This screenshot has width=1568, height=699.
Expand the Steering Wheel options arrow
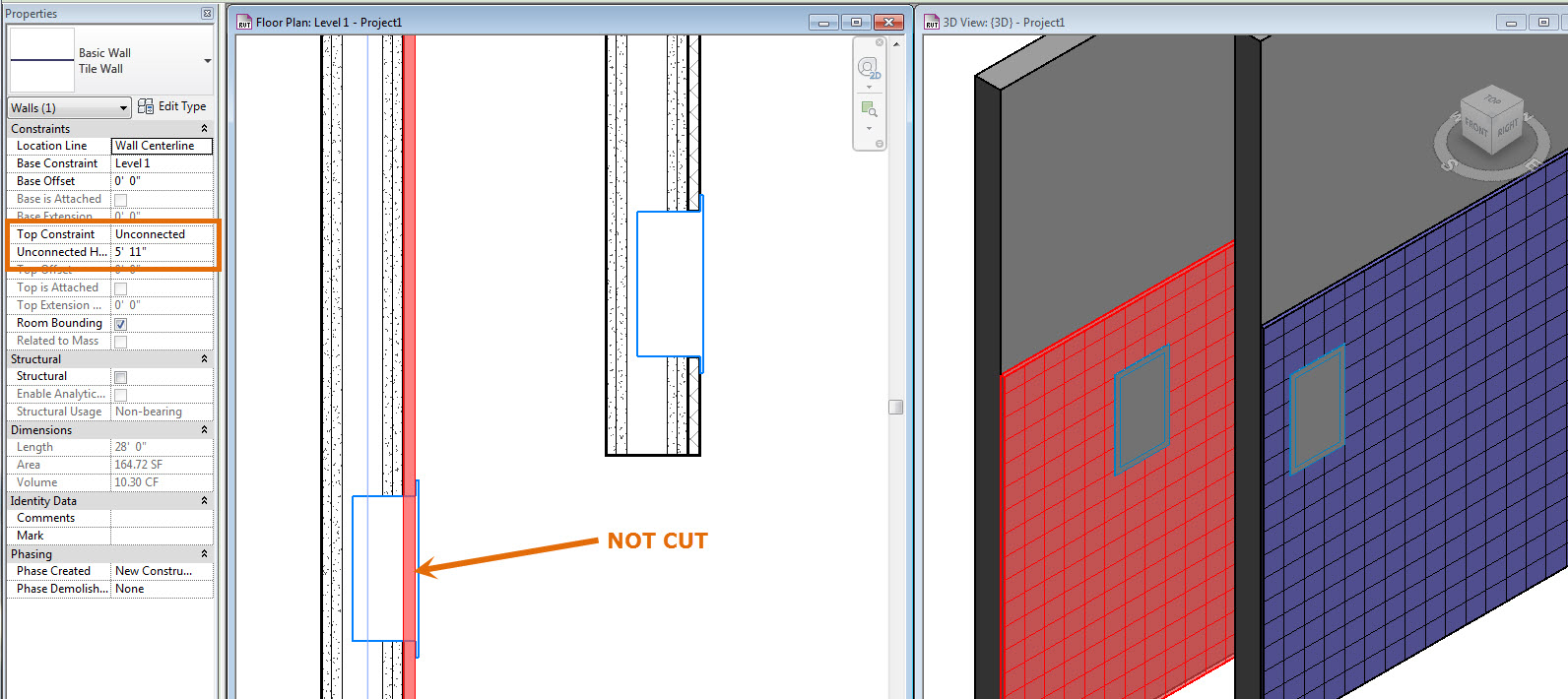coord(869,88)
